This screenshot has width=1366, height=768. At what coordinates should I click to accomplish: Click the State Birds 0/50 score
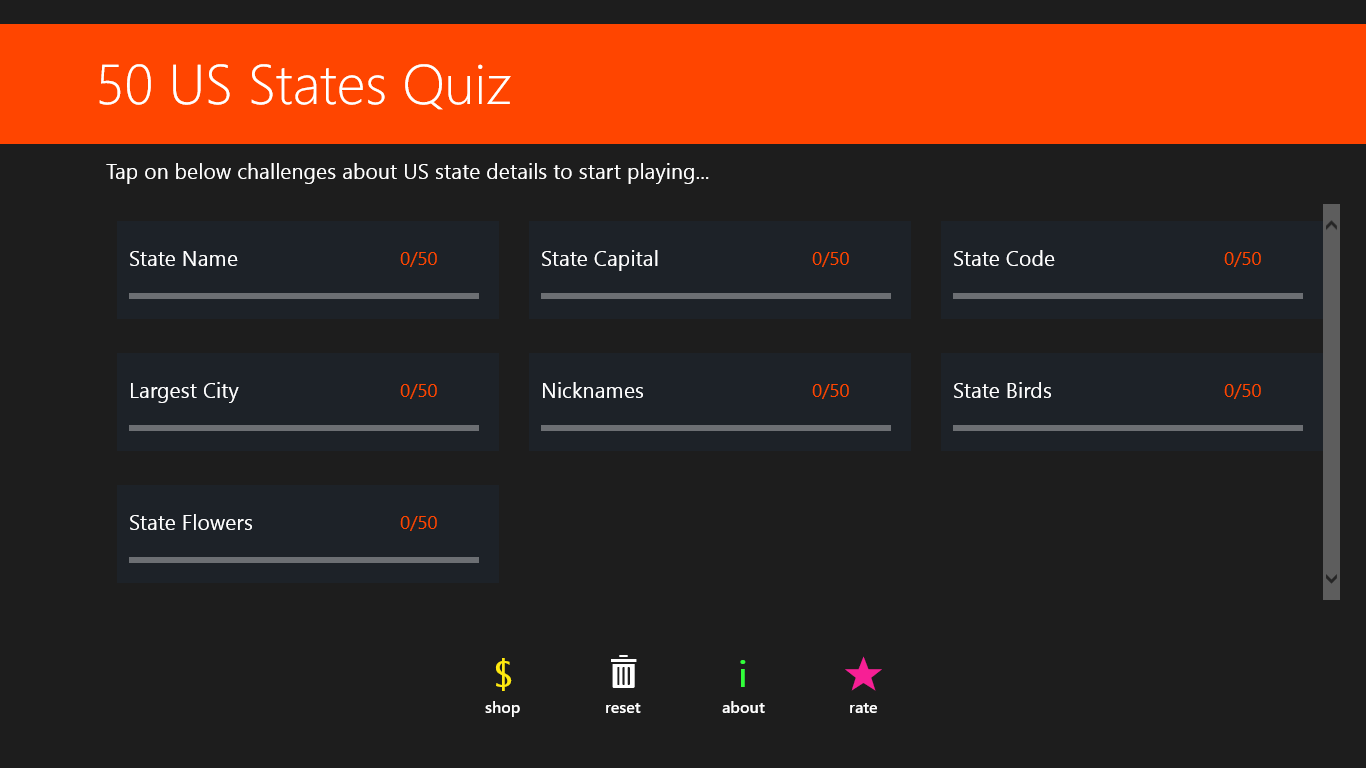[1242, 391]
